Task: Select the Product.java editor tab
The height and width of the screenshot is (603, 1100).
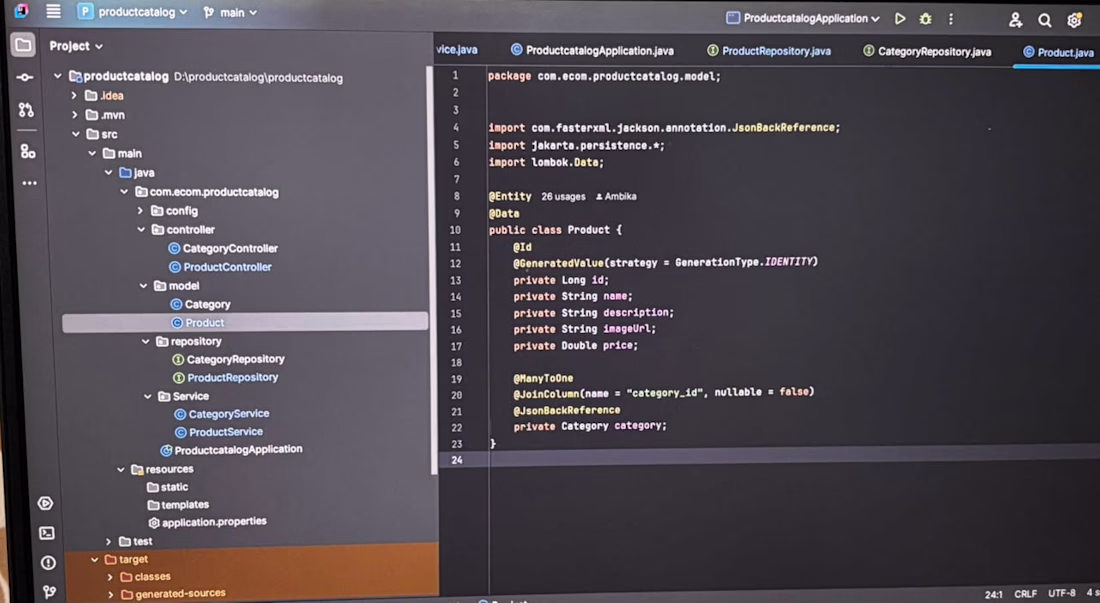Action: tap(1058, 53)
